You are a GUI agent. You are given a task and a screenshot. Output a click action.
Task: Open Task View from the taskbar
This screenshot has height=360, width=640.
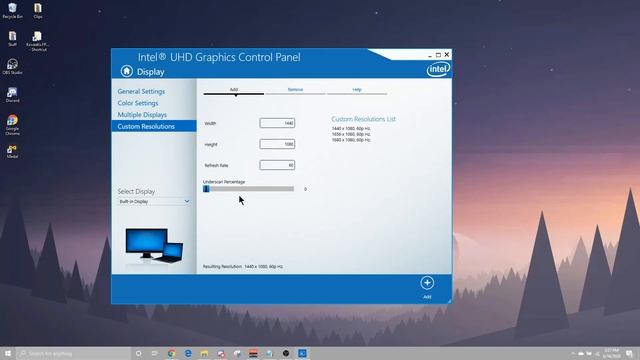pyautogui.click(x=155, y=353)
